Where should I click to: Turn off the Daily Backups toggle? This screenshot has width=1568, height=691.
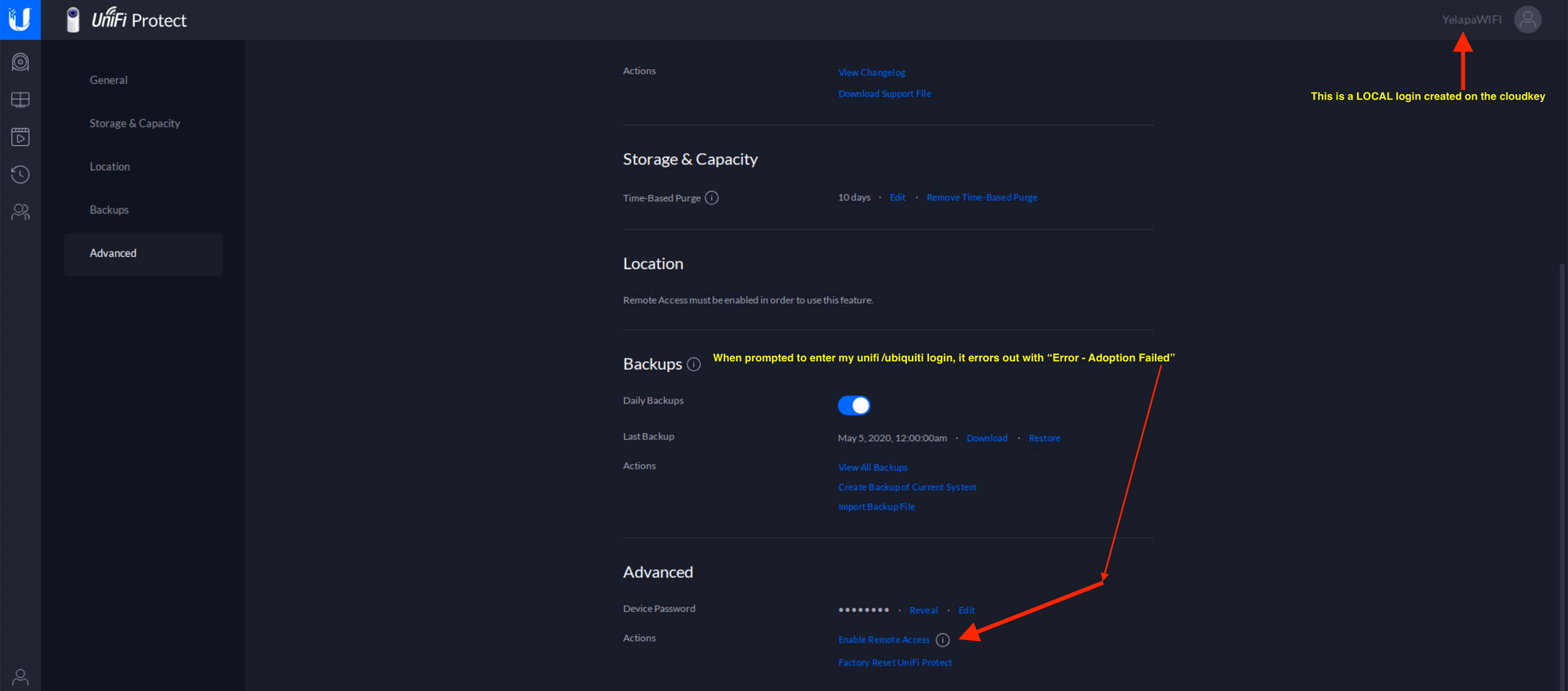tap(854, 405)
